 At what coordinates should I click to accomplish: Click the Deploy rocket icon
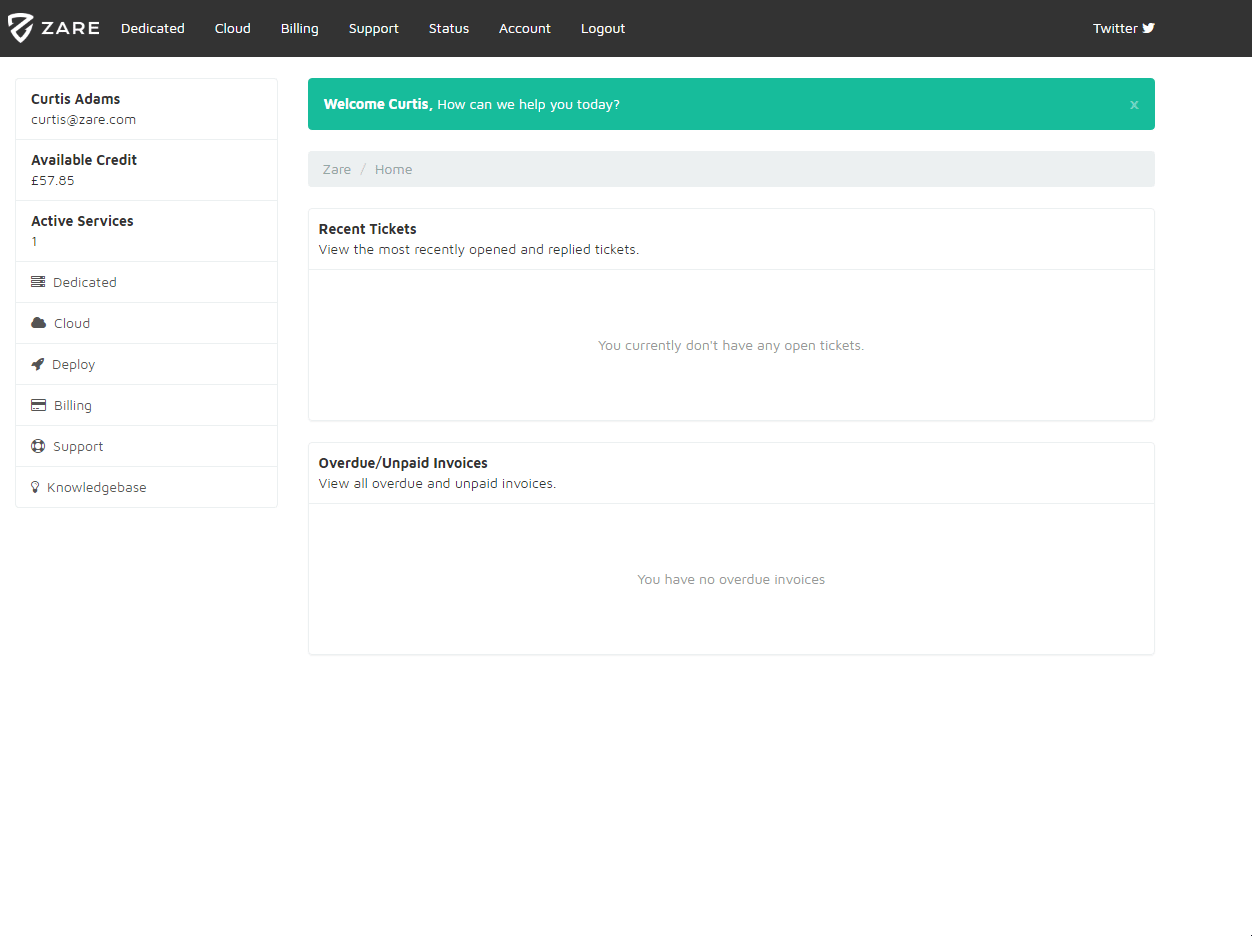tap(38, 364)
